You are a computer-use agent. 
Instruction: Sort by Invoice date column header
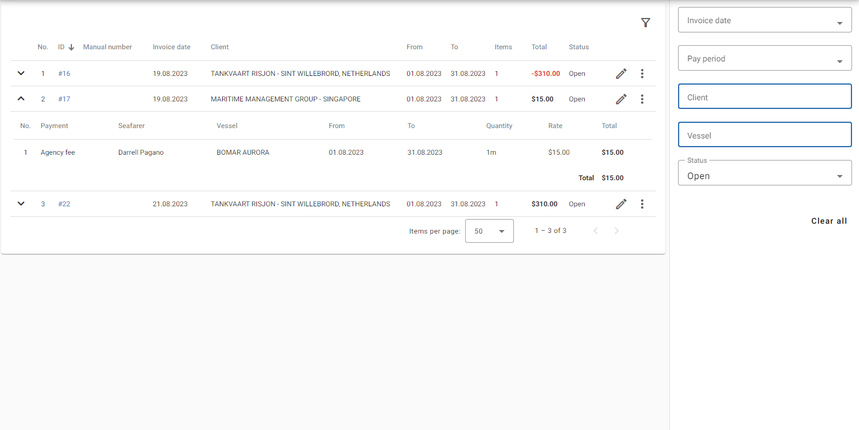point(171,47)
